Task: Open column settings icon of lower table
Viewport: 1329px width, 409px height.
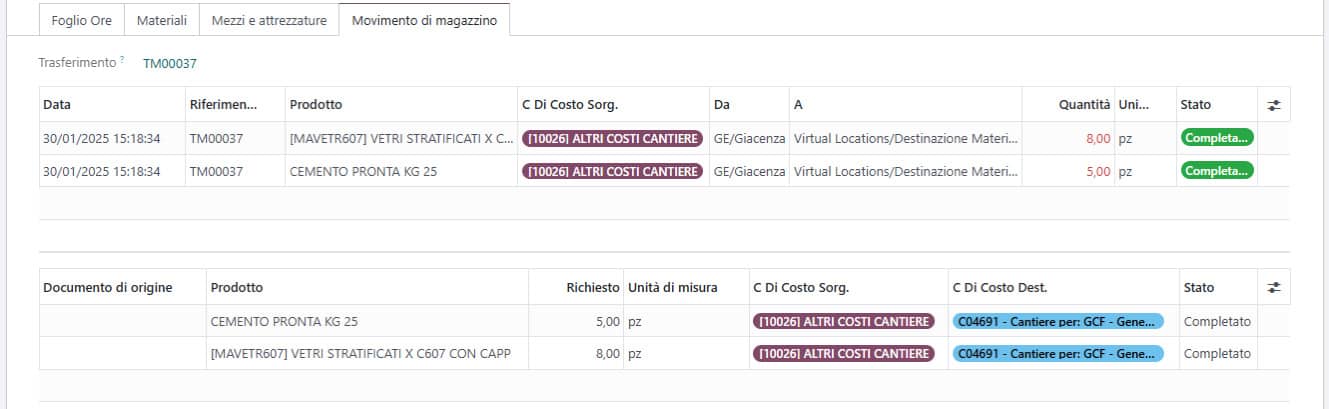Action: (1273, 287)
